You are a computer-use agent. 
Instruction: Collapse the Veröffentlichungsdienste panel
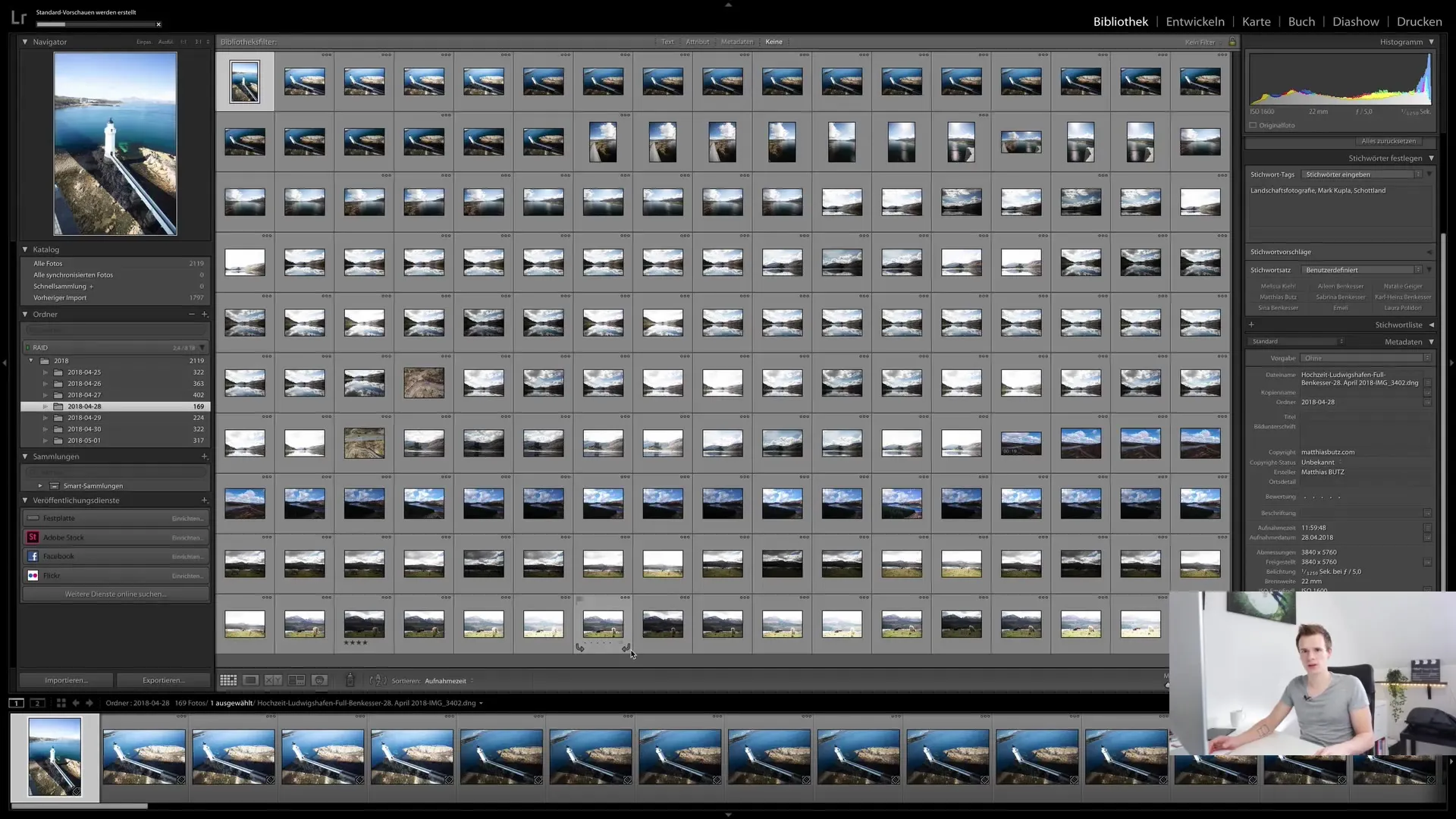click(x=25, y=500)
